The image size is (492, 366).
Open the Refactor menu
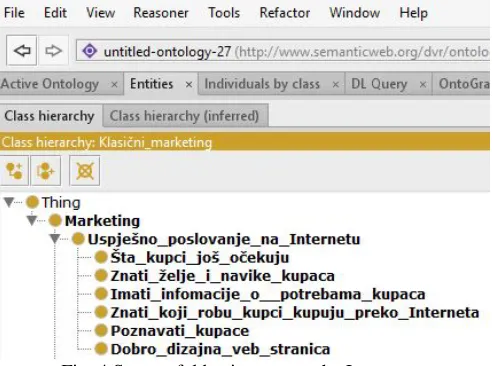[x=285, y=13]
